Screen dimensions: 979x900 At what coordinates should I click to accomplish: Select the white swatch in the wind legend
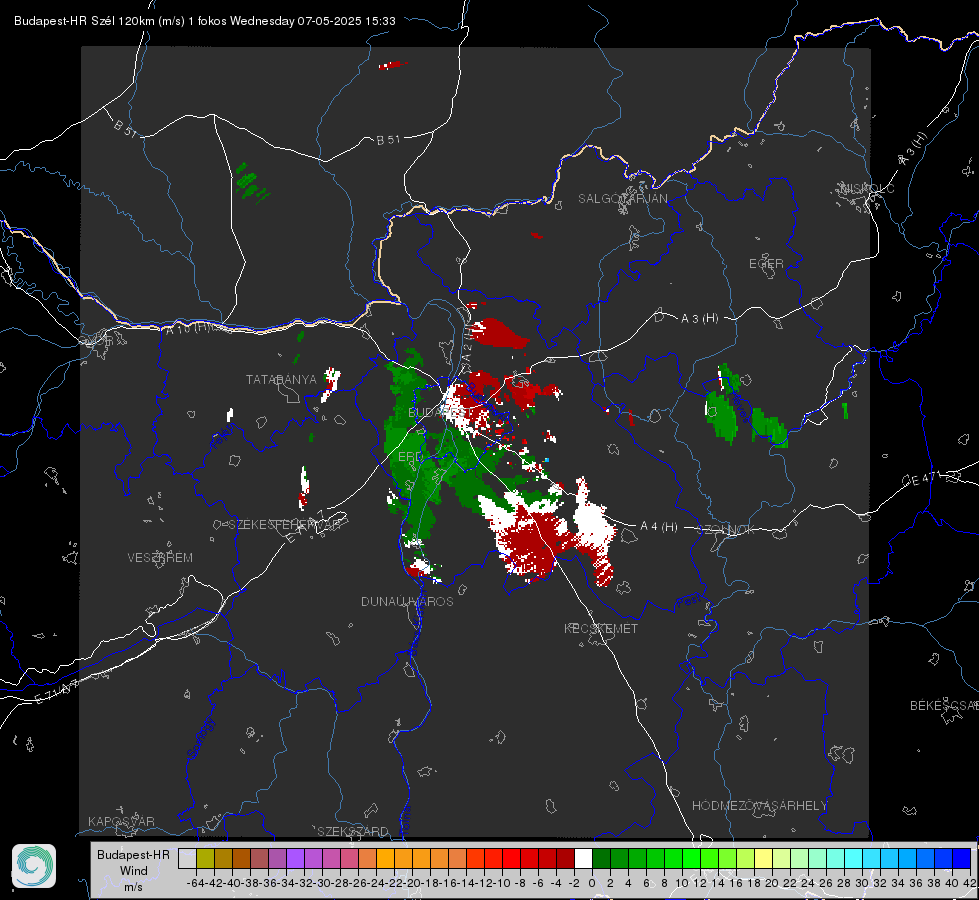(x=583, y=858)
